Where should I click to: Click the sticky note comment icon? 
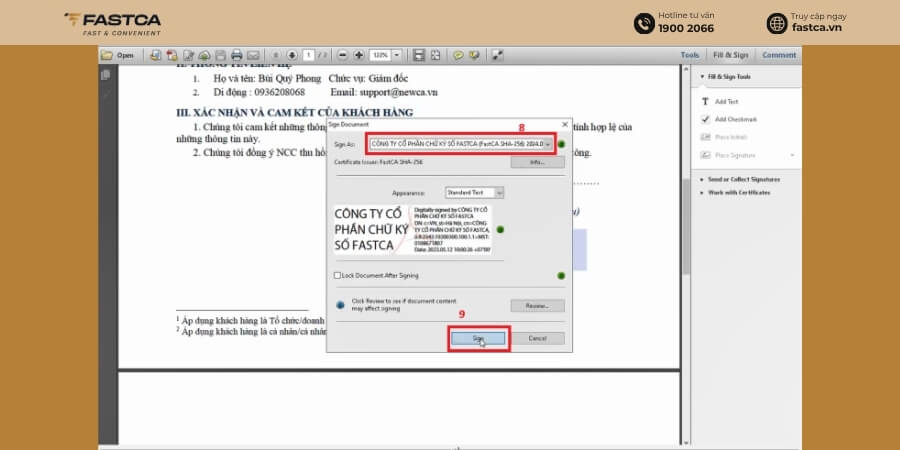458,55
